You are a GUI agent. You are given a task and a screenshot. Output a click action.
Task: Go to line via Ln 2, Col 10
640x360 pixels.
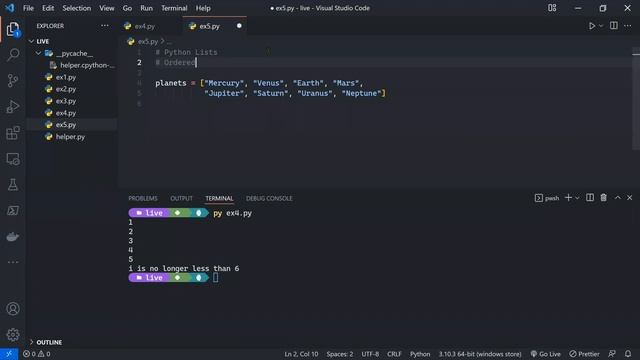(x=301, y=354)
